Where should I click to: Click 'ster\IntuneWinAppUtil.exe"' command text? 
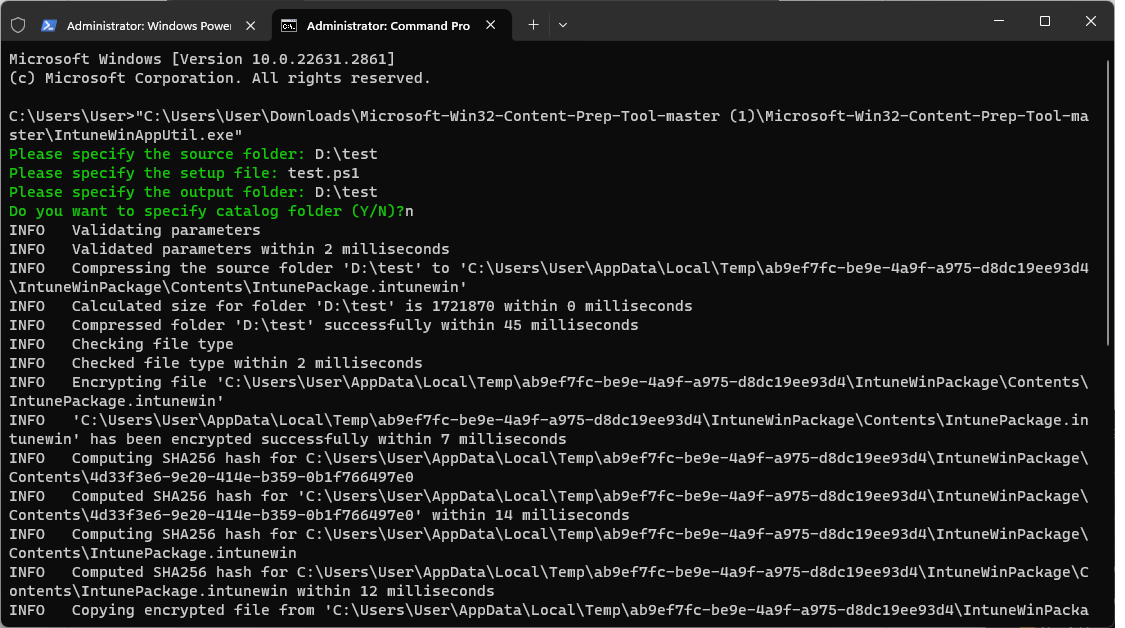coord(126,135)
